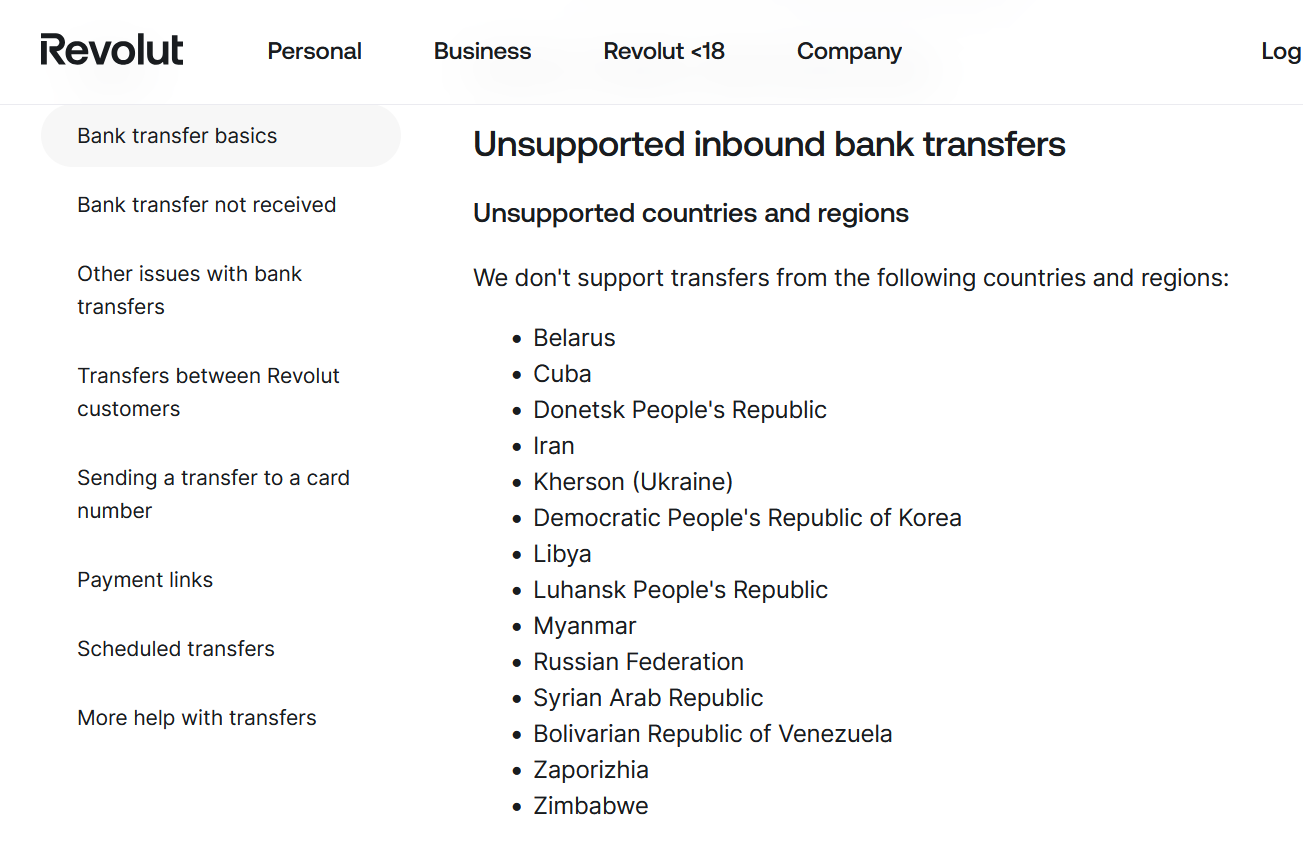Open the Business menu
The width and height of the screenshot is (1303, 843).
482,51
